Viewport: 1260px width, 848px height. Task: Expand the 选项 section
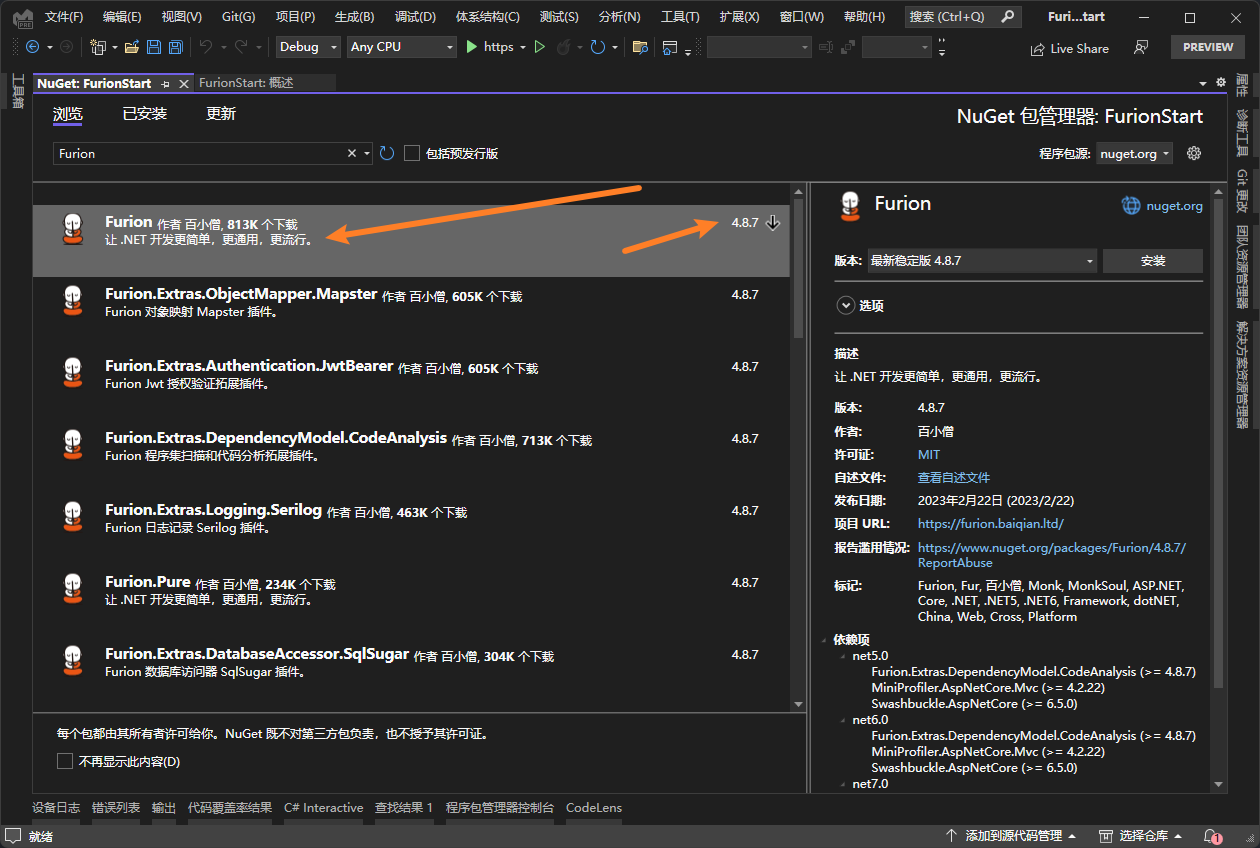[x=846, y=306]
